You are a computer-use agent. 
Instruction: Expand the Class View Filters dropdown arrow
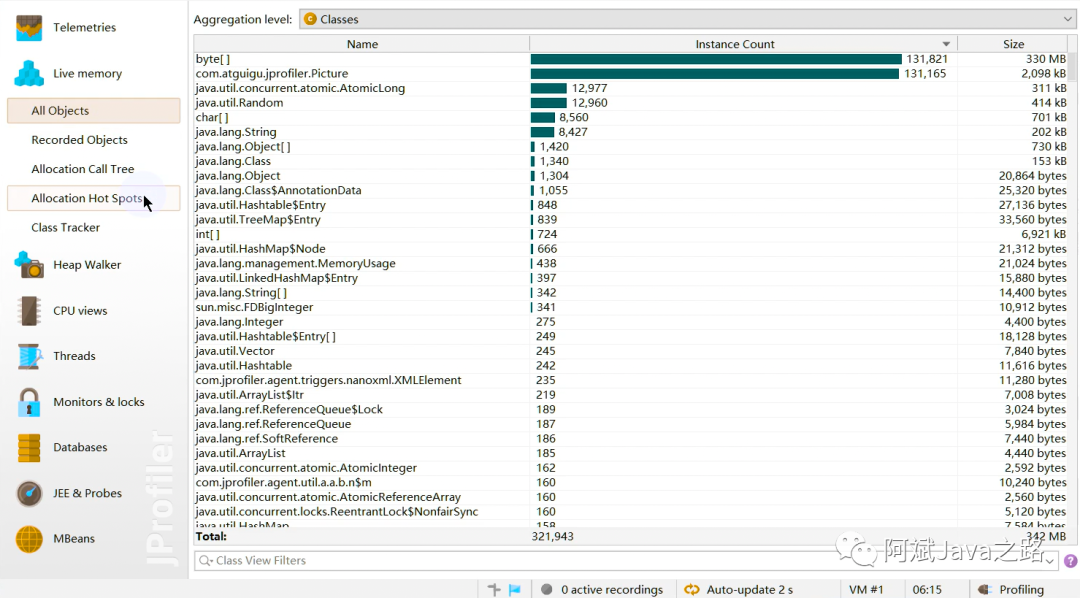tap(1050, 561)
